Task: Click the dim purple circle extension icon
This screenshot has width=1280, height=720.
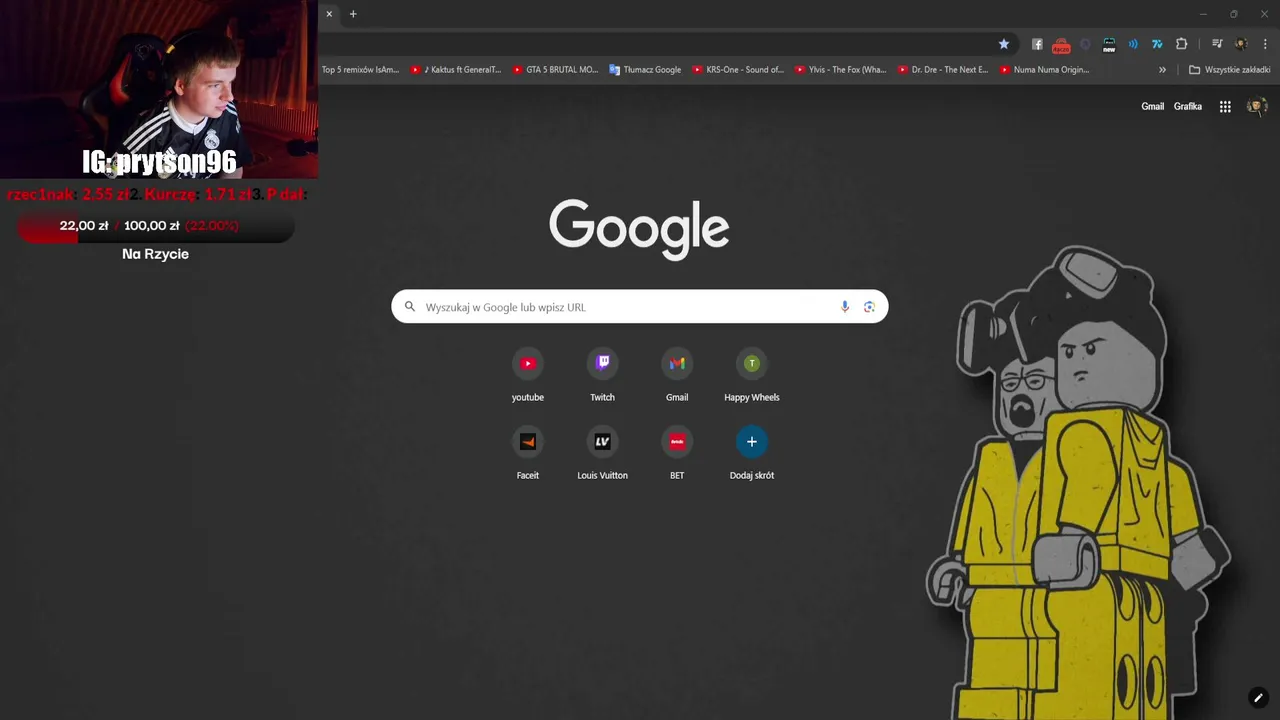Action: [1086, 44]
